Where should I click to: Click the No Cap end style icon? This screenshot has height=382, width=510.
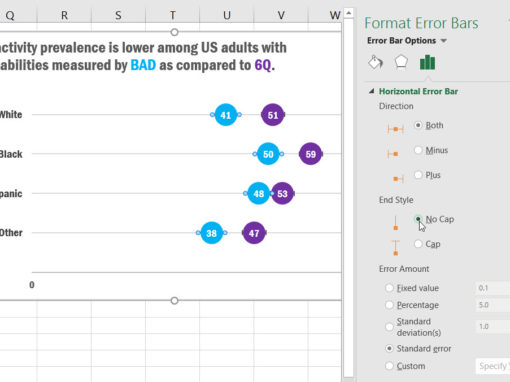point(395,223)
